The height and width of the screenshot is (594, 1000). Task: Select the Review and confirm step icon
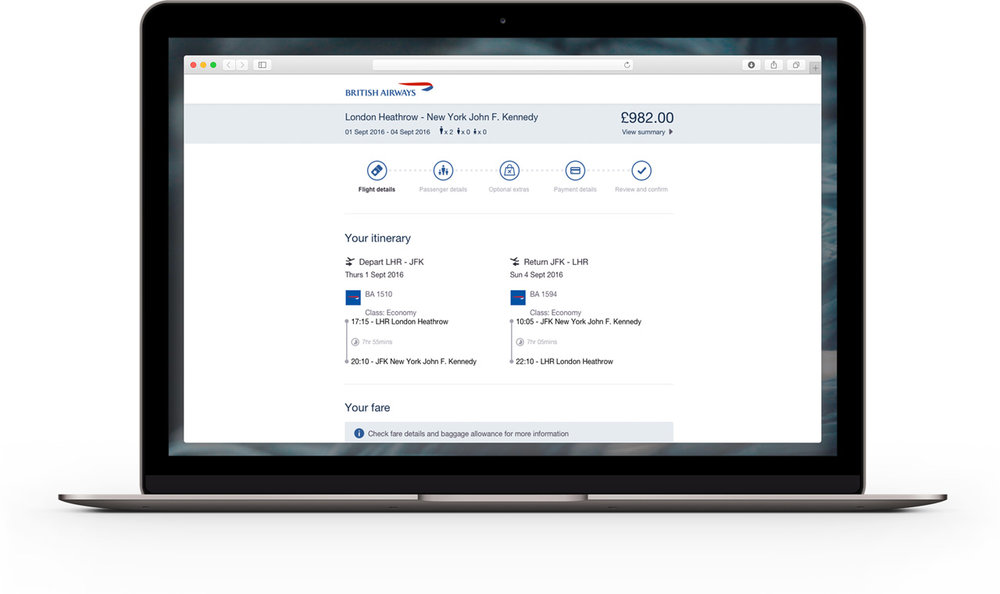point(642,170)
